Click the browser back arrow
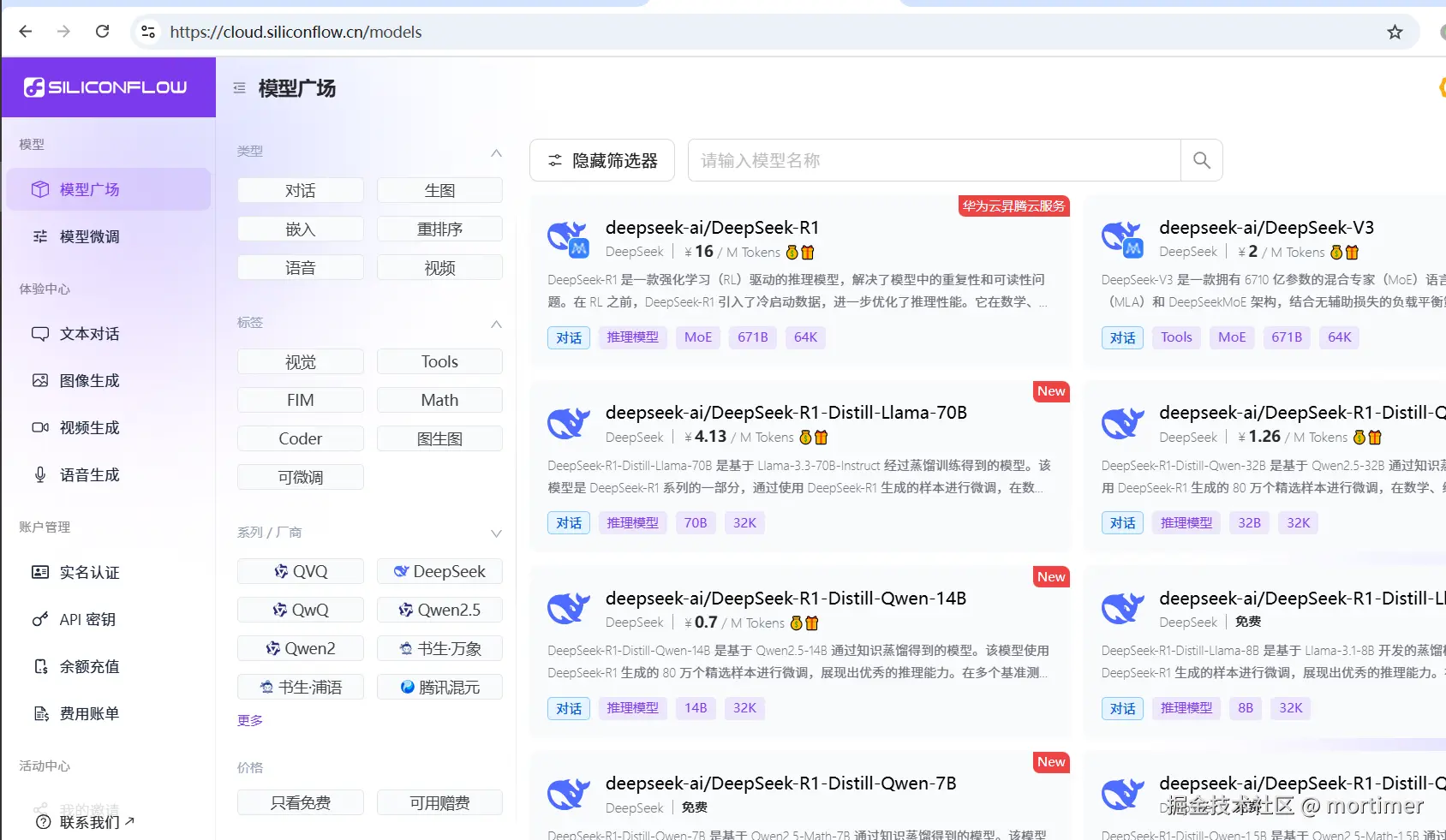This screenshot has height=840, width=1446. pos(26,32)
